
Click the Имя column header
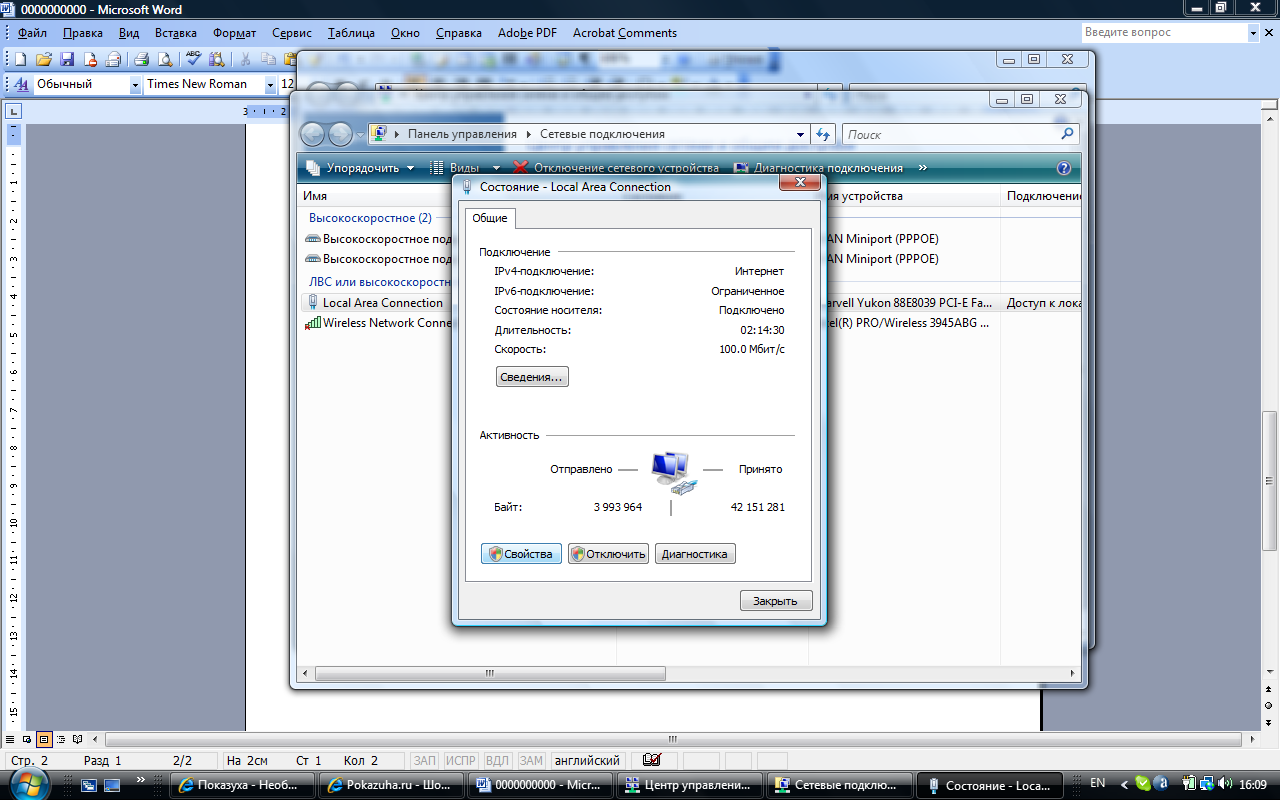(x=315, y=196)
